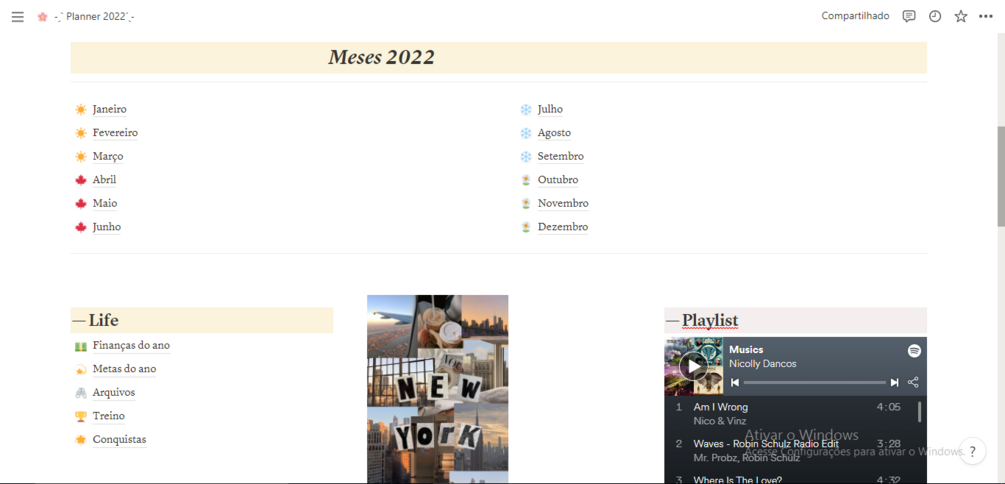Skip to next track in Spotify player
This screenshot has height=484, width=1005.
point(894,383)
